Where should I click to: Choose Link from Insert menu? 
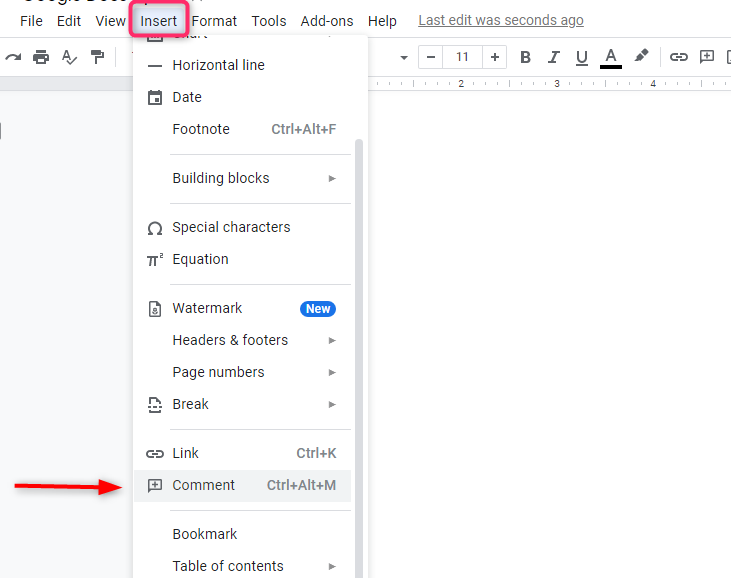click(242, 453)
